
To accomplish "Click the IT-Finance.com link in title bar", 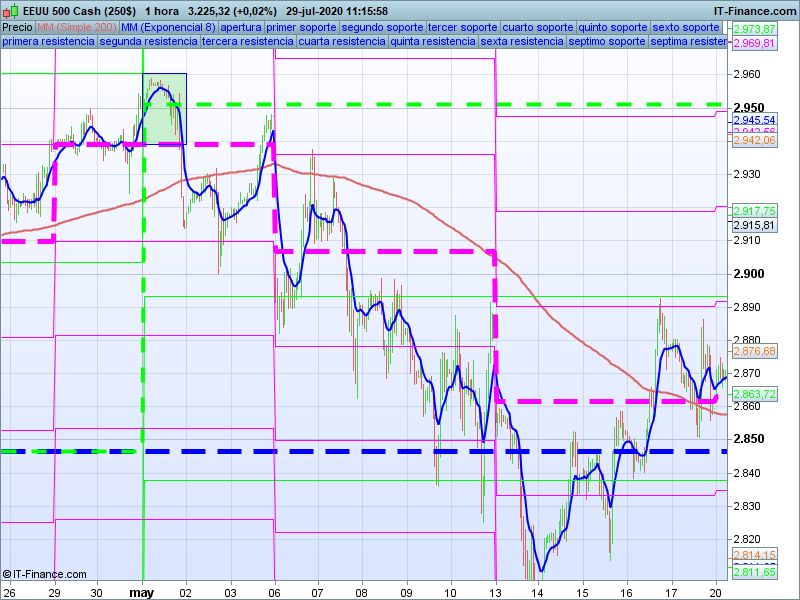I will point(754,11).
